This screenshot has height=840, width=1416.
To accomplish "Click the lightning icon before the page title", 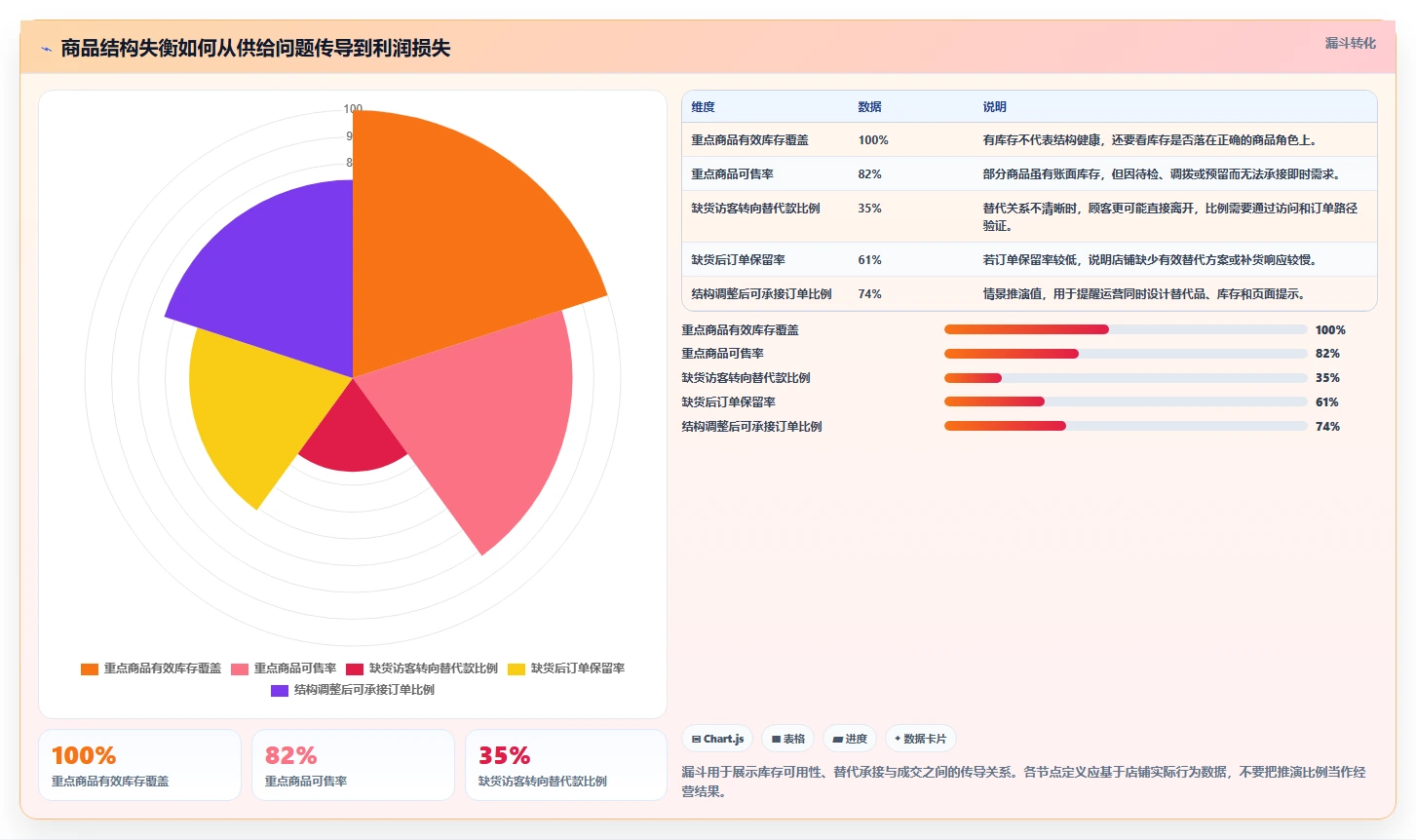I will pos(46,49).
